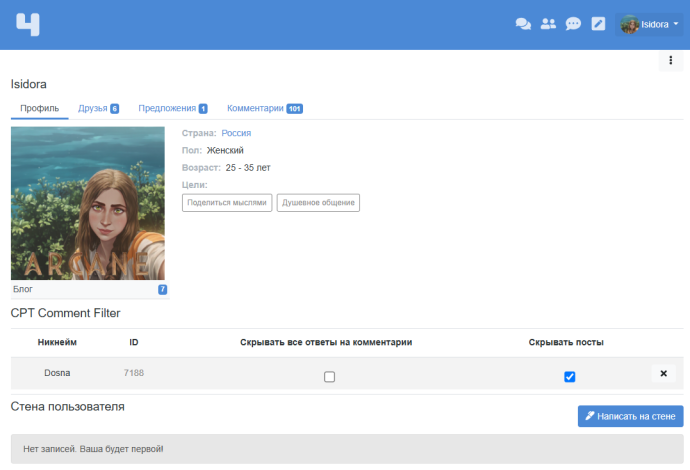Open the profile picture thumbnail
This screenshot has height=470, width=690.
[88, 203]
